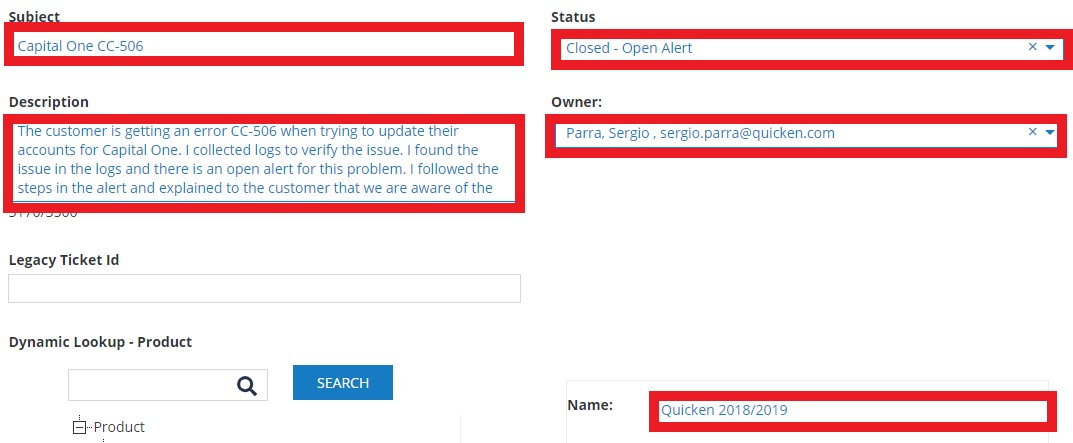Click the Owner label
Viewport: 1073px width, 443px height.
click(x=576, y=102)
